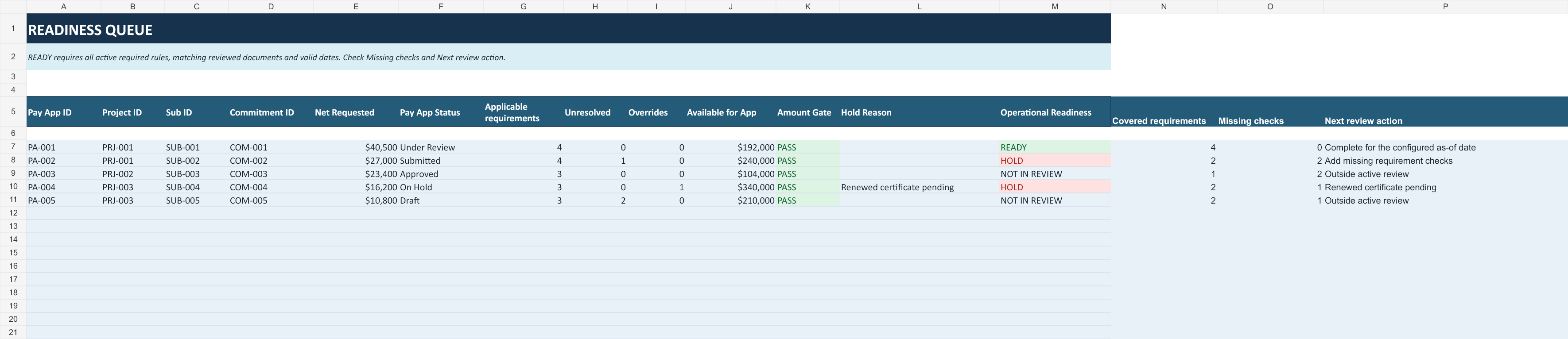Select Outside active review cell for PA-005

coord(1446,200)
